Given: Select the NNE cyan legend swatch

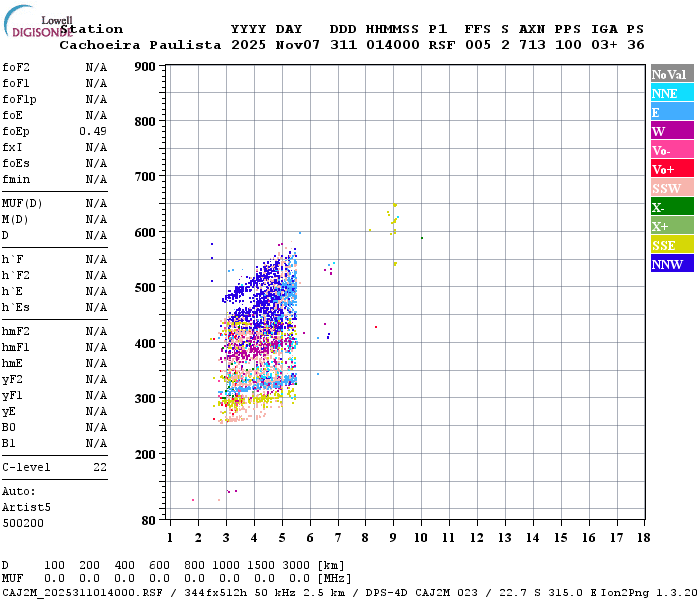Looking at the screenshot, I should (672, 93).
